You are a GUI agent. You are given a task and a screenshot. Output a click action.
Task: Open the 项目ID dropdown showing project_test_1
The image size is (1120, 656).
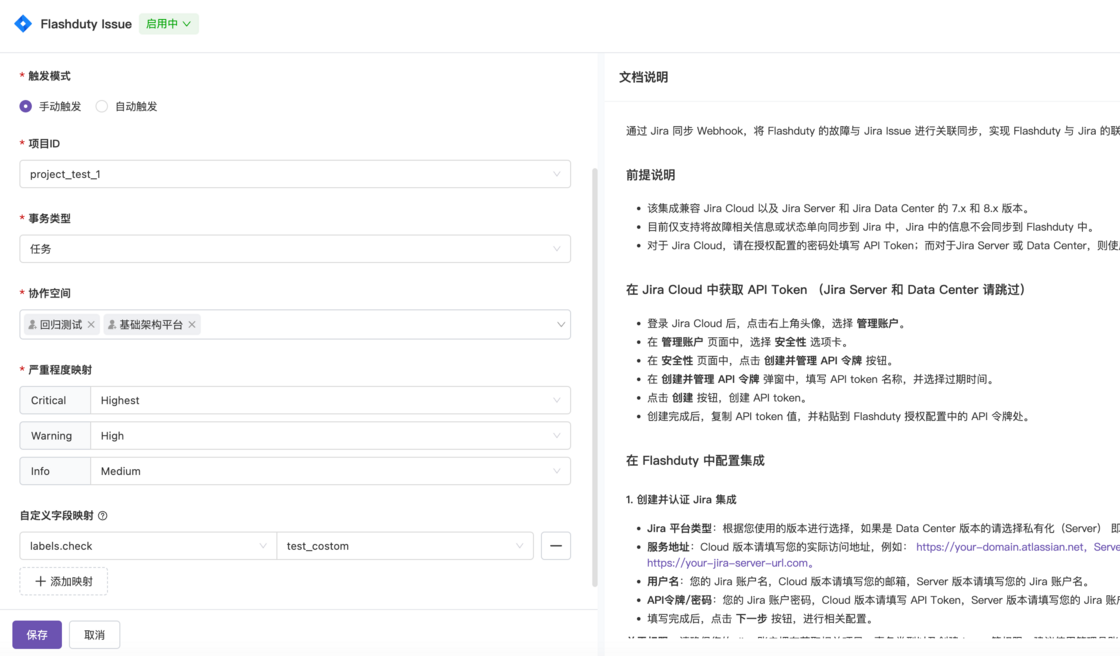click(x=294, y=173)
